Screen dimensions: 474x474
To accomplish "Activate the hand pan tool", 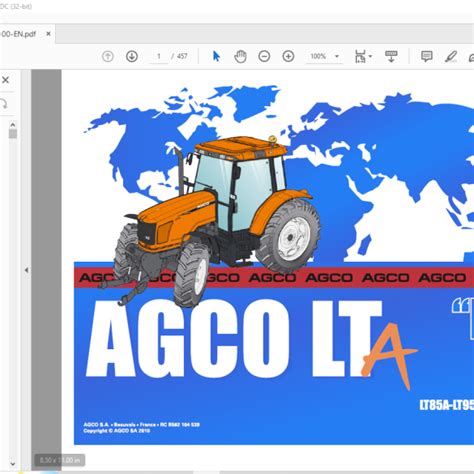I will click(x=240, y=56).
